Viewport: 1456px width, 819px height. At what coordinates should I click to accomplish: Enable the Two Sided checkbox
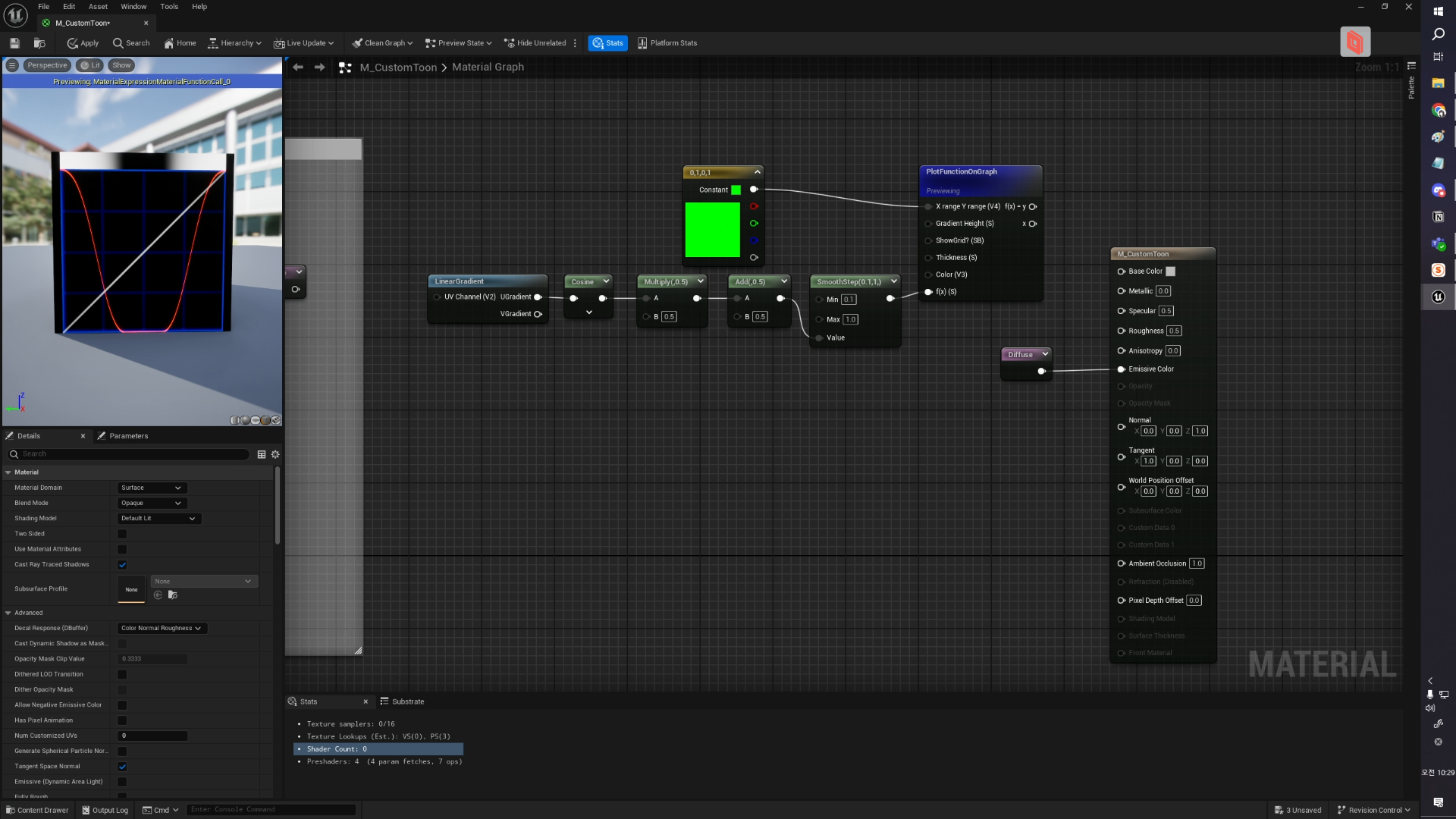tap(122, 534)
